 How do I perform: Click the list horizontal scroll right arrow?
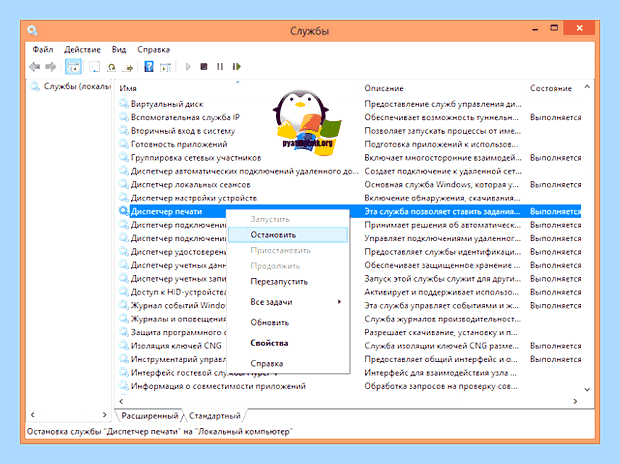(x=575, y=401)
